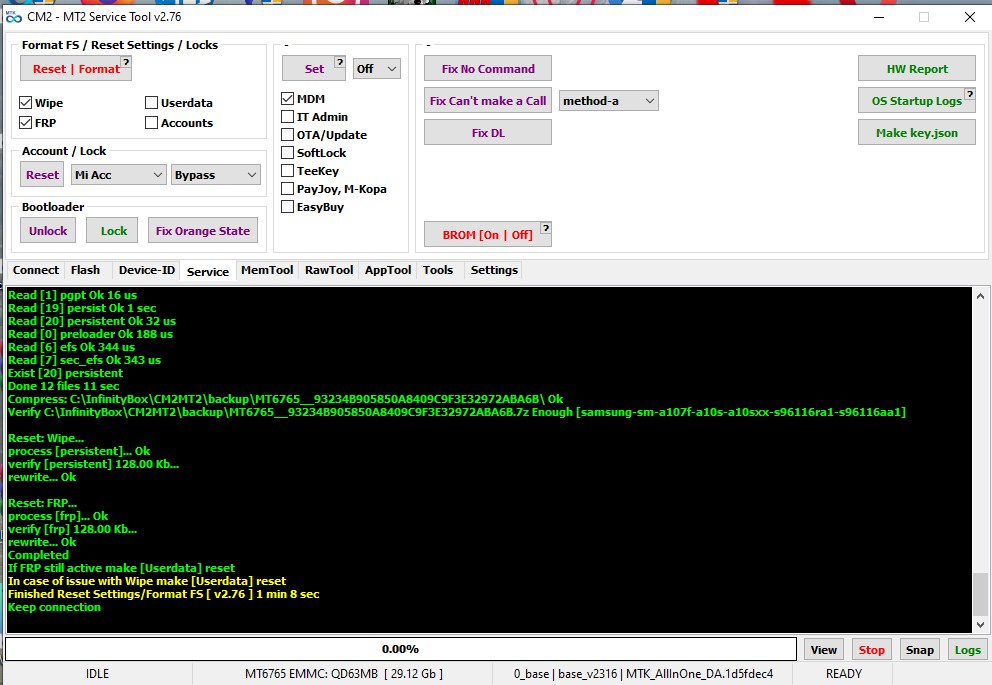Click the help icon on Reset | Format button
Screen dimensions: 992x685
(x=126, y=62)
